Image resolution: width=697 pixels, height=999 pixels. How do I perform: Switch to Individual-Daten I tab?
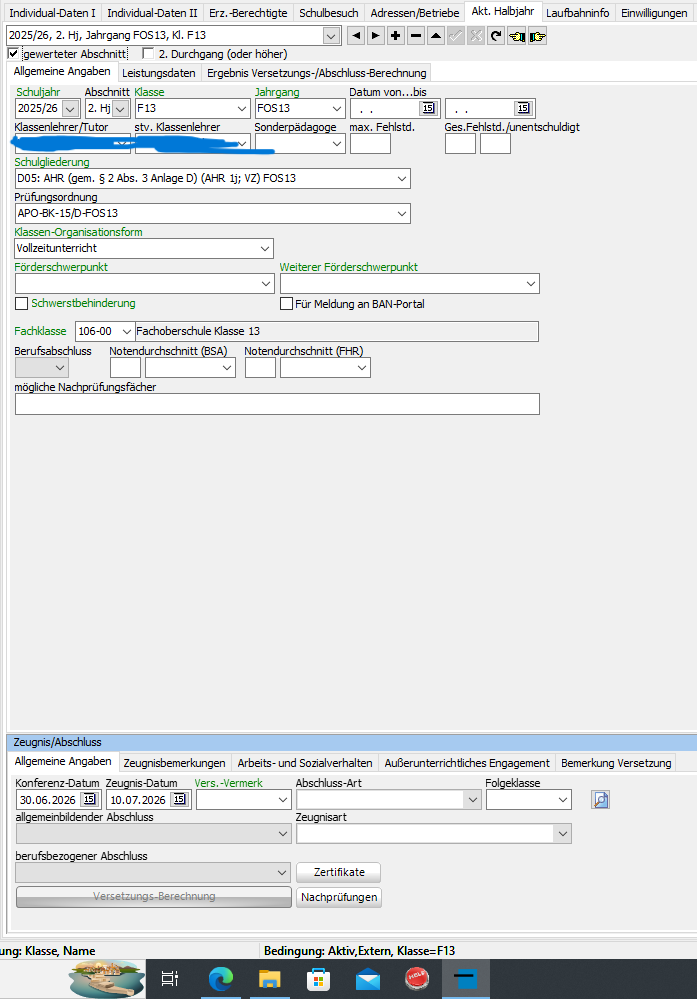coord(52,13)
